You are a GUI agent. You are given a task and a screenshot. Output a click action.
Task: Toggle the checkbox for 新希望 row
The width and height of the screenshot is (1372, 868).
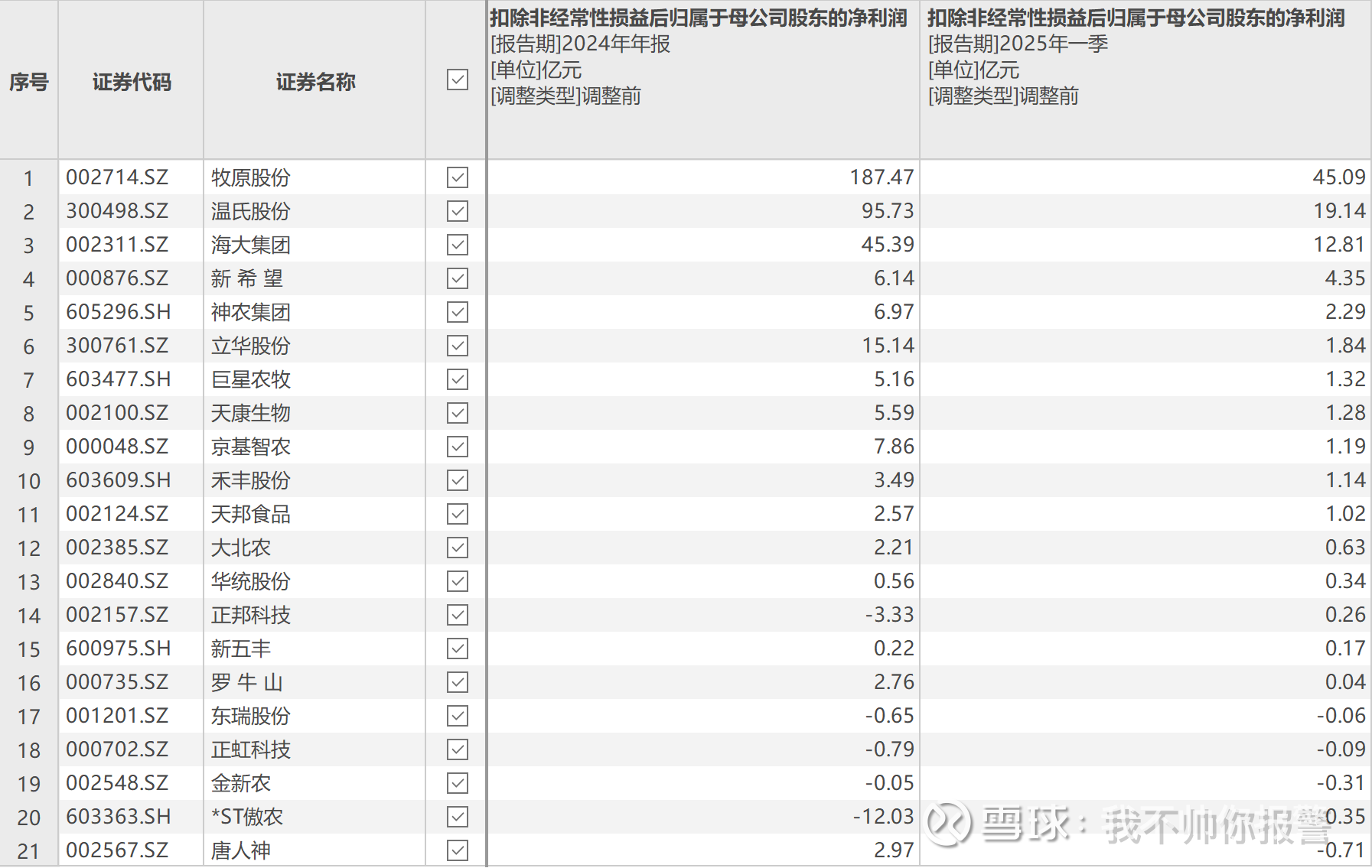(458, 278)
